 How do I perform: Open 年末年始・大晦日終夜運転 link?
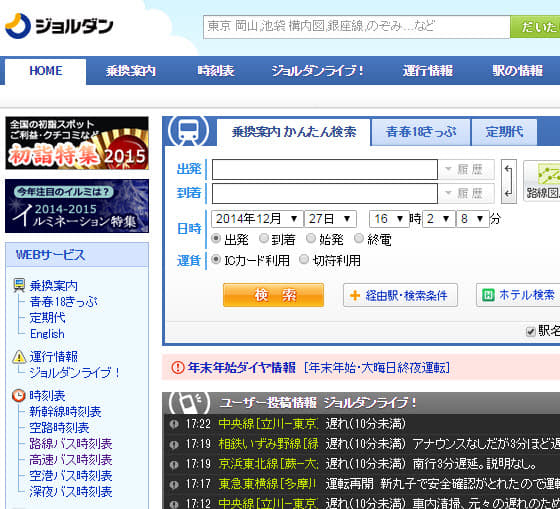click(377, 367)
